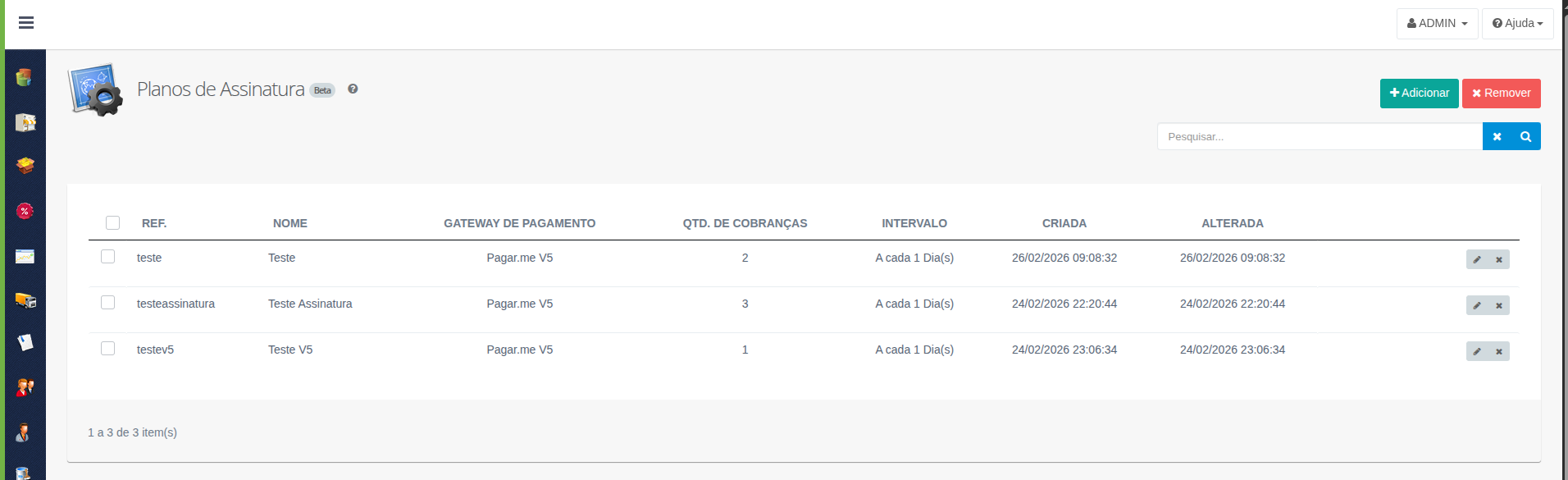This screenshot has width=1568, height=480.
Task: Click the pencil edit icon for the teste plan
Action: [x=1477, y=259]
